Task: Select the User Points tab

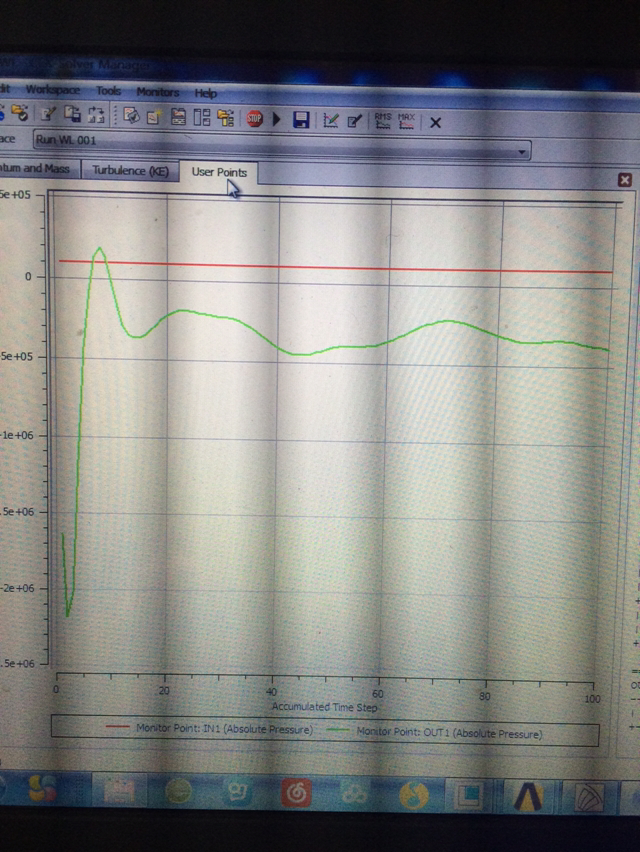Action: [219, 172]
